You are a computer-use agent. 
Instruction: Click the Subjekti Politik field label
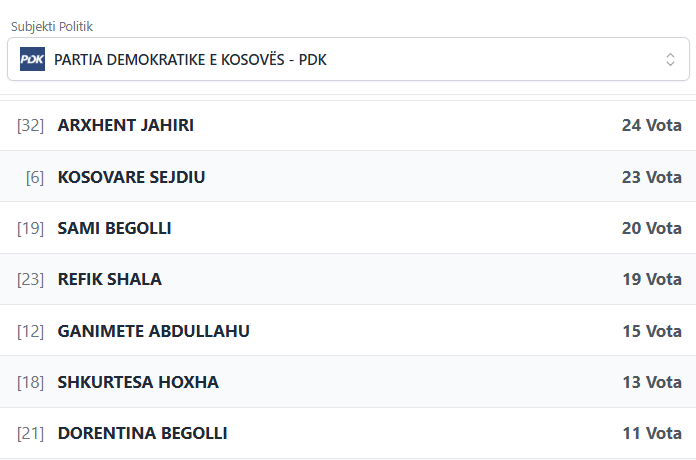[51, 26]
